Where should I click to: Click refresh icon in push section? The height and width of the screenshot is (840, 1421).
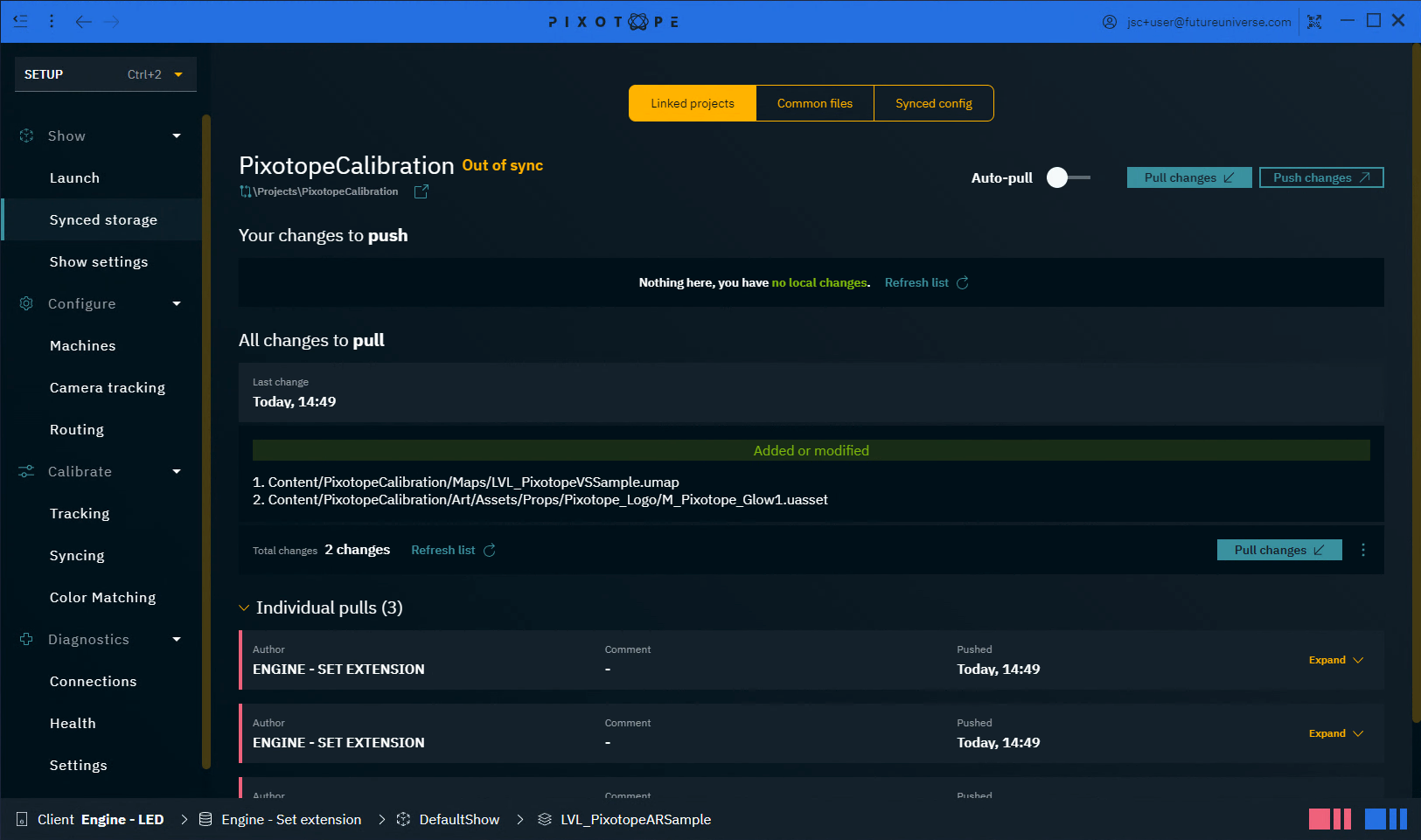[963, 282]
